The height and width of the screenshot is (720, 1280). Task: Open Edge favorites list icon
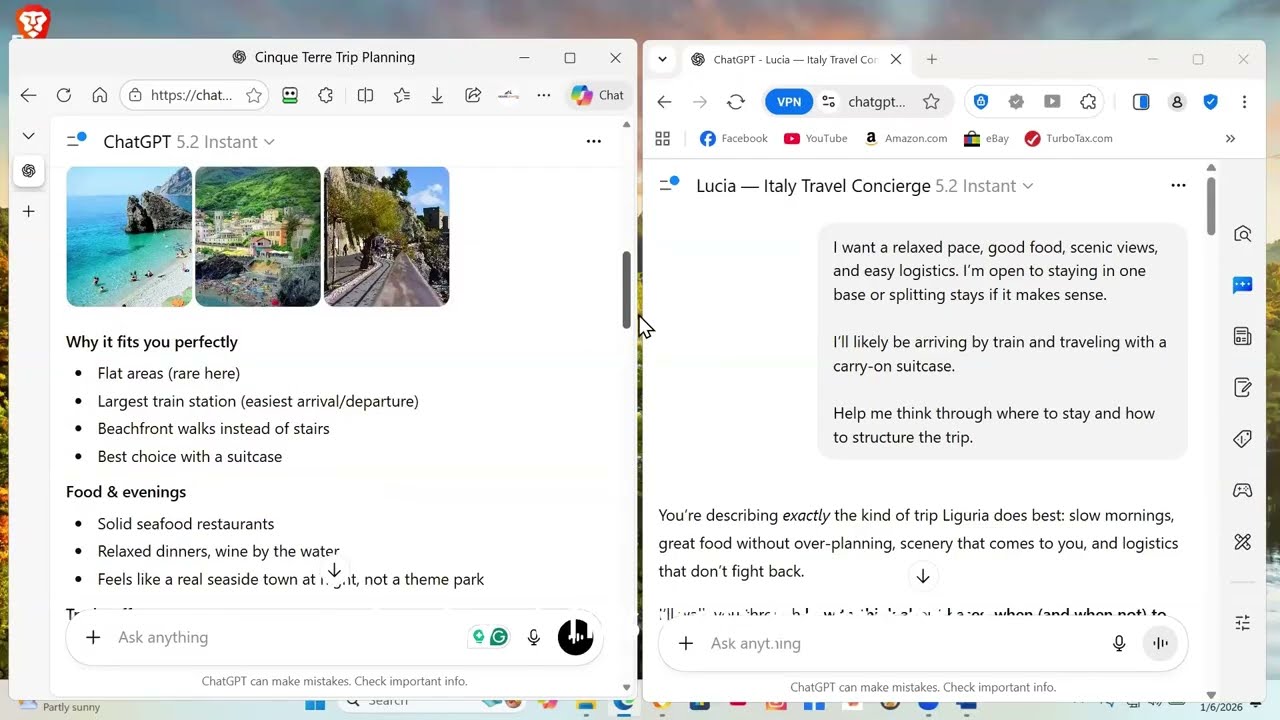[401, 95]
